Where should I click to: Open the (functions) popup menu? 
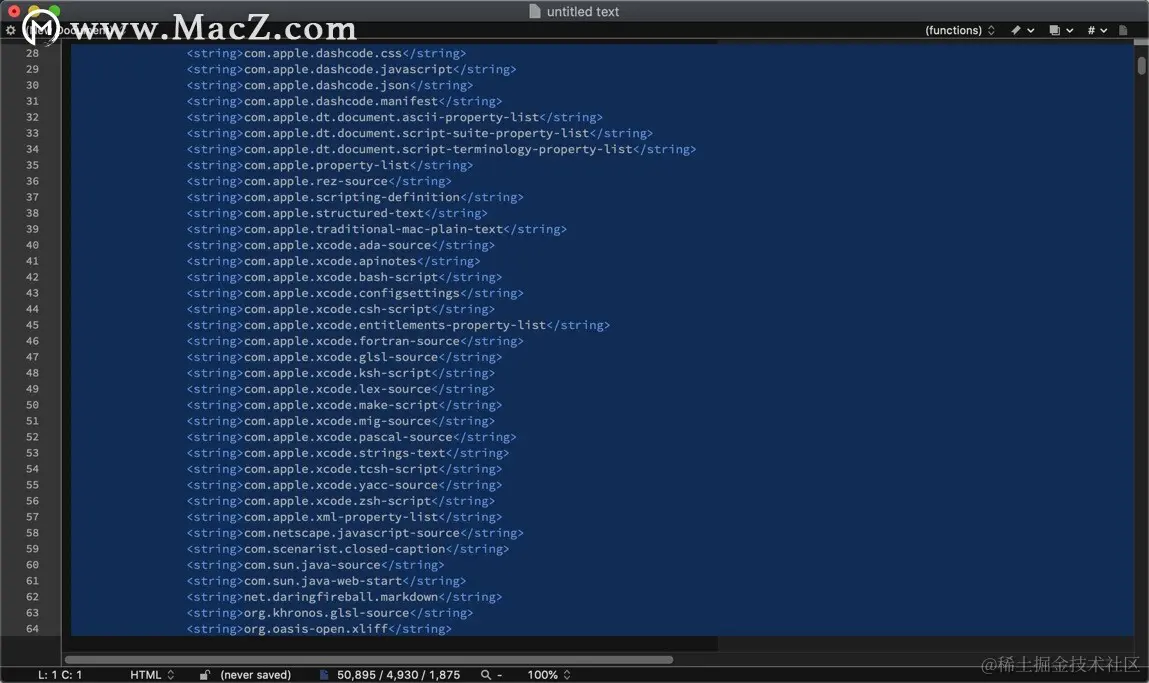959,30
